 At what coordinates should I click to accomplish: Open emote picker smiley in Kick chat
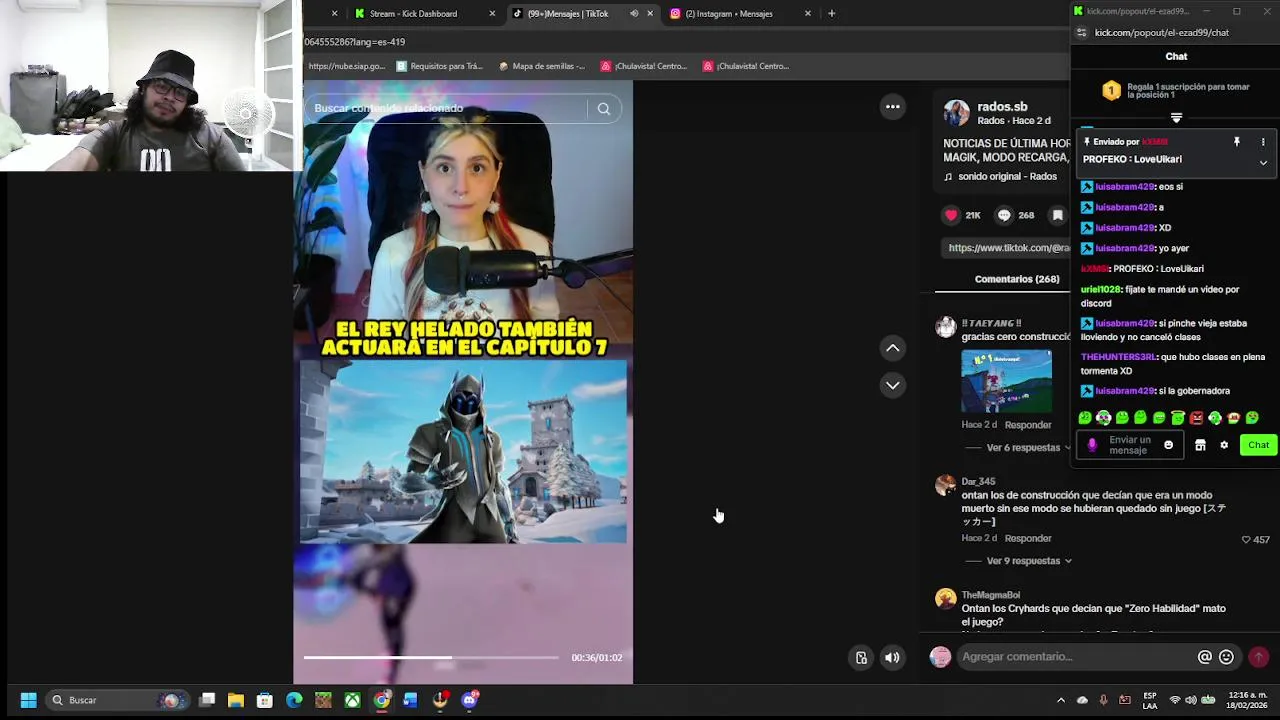[x=1168, y=445]
